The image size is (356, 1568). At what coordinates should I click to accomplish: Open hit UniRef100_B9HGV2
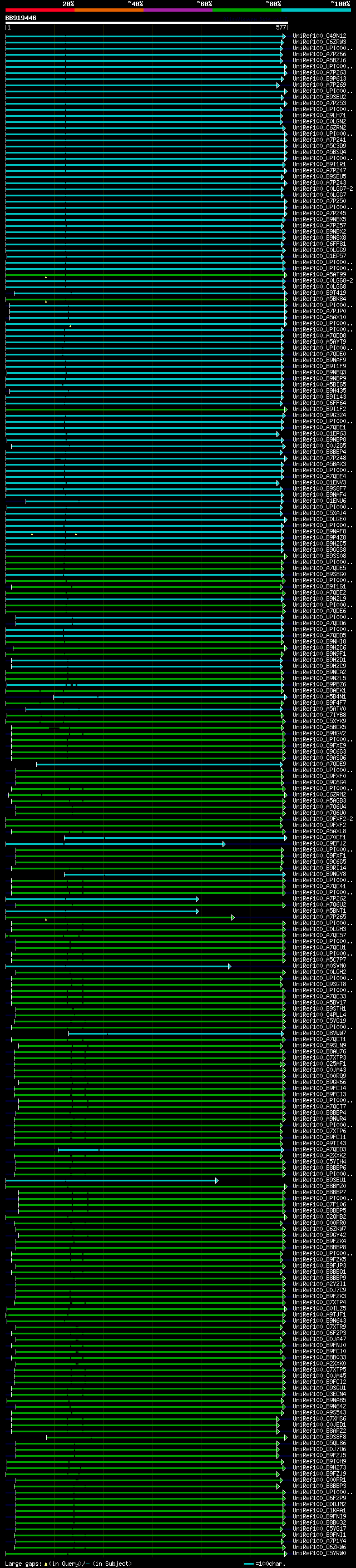pyautogui.click(x=319, y=734)
